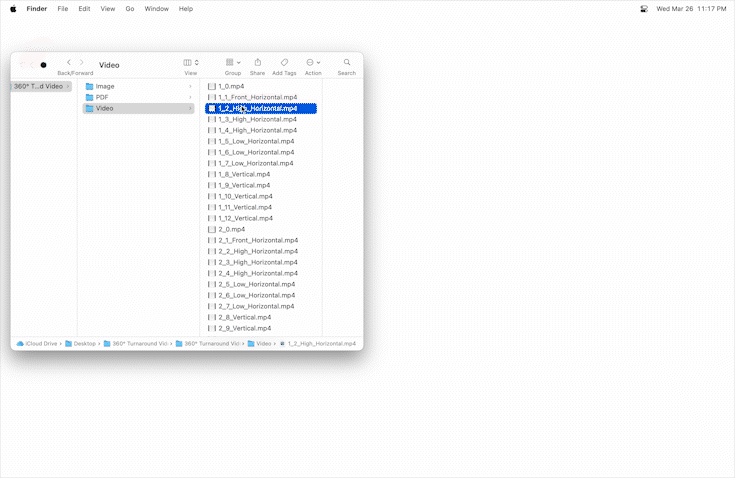Select 2_1_Front_Horizontal.mp4 file

click(257, 240)
